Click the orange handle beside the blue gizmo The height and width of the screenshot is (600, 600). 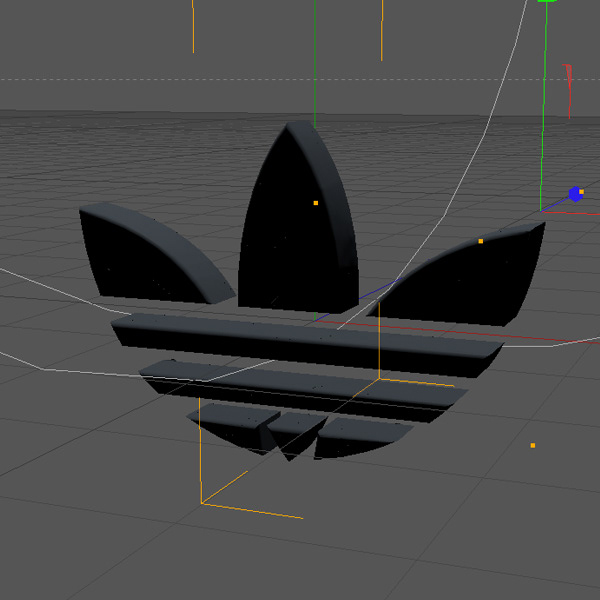tap(581, 192)
